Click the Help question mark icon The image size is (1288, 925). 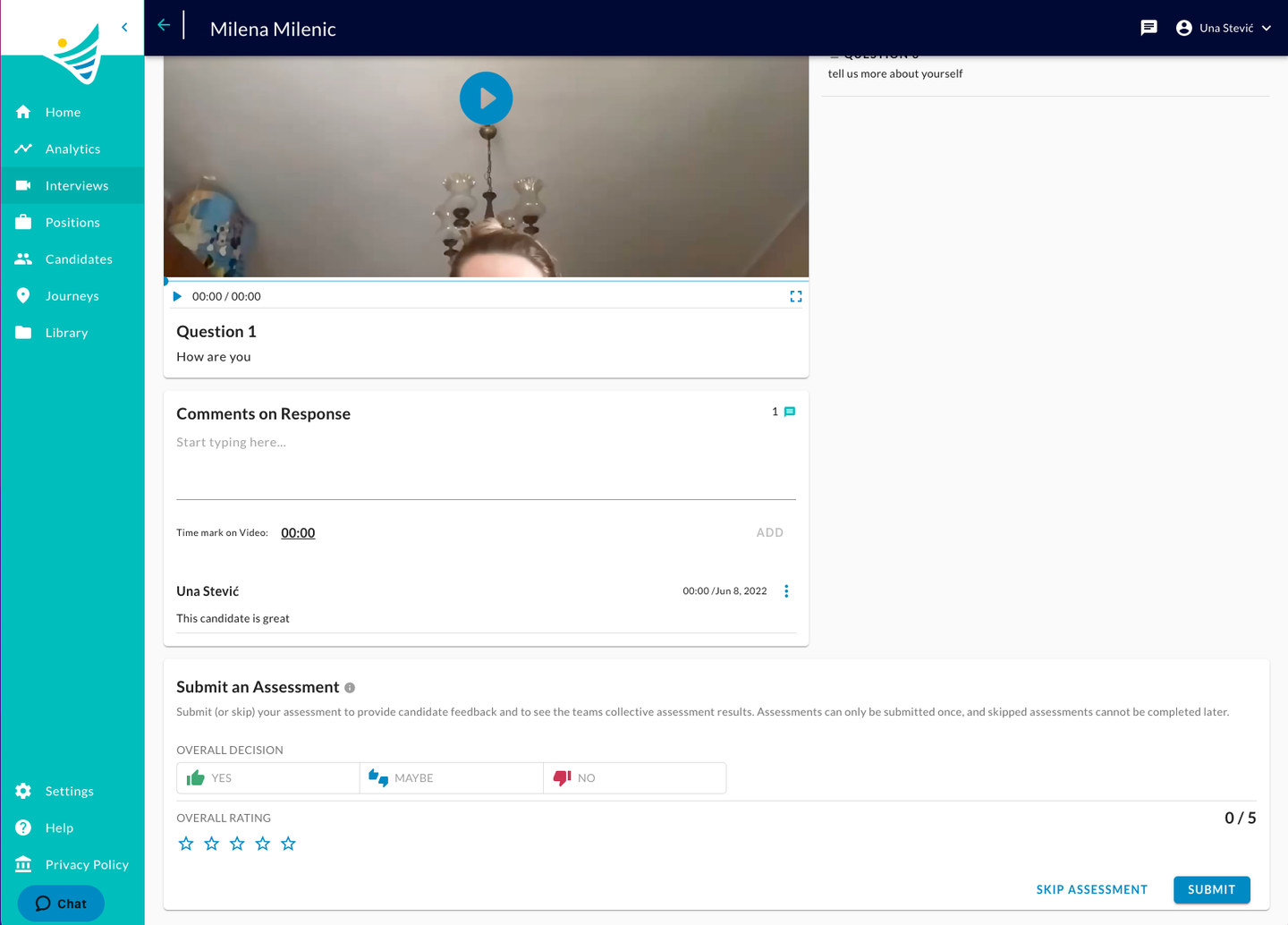tap(23, 827)
